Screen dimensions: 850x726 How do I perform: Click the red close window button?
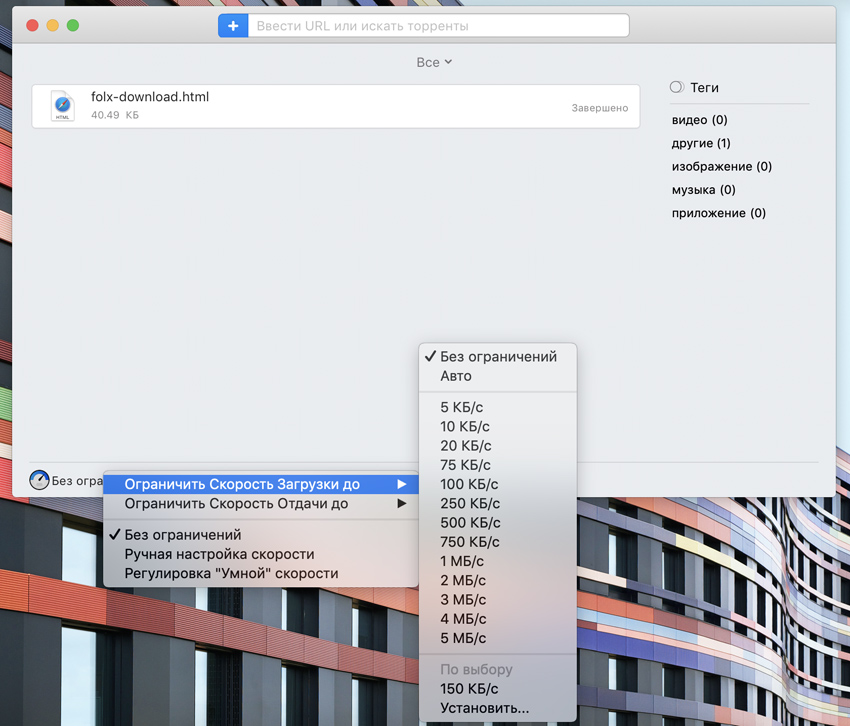[33, 25]
